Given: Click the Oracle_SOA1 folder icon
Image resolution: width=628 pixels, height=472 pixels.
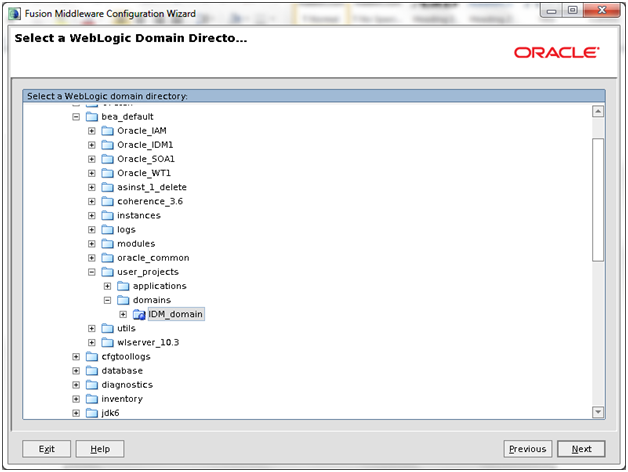Looking at the screenshot, I should pos(107,159).
